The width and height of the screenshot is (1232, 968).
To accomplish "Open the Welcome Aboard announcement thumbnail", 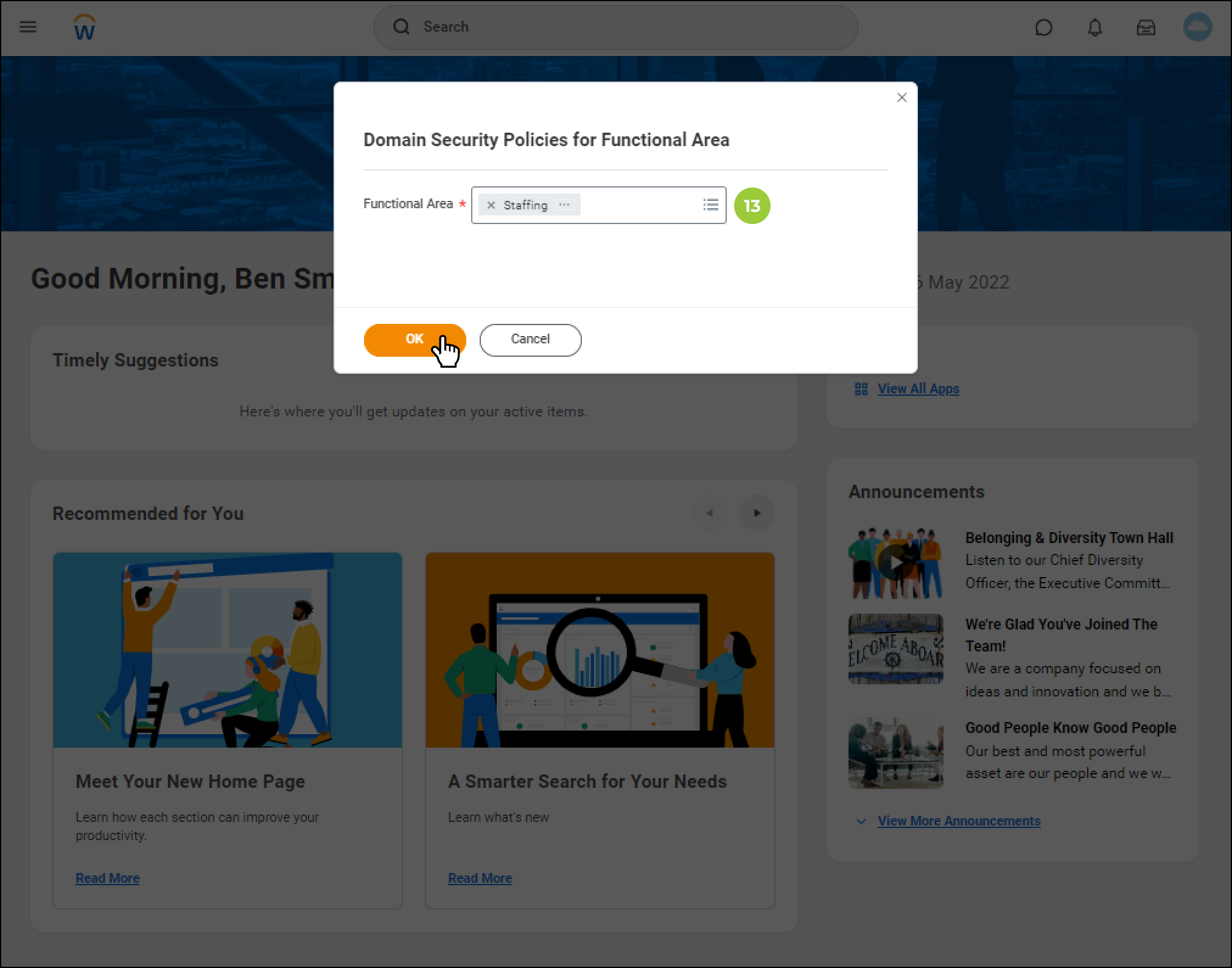I will 895,649.
